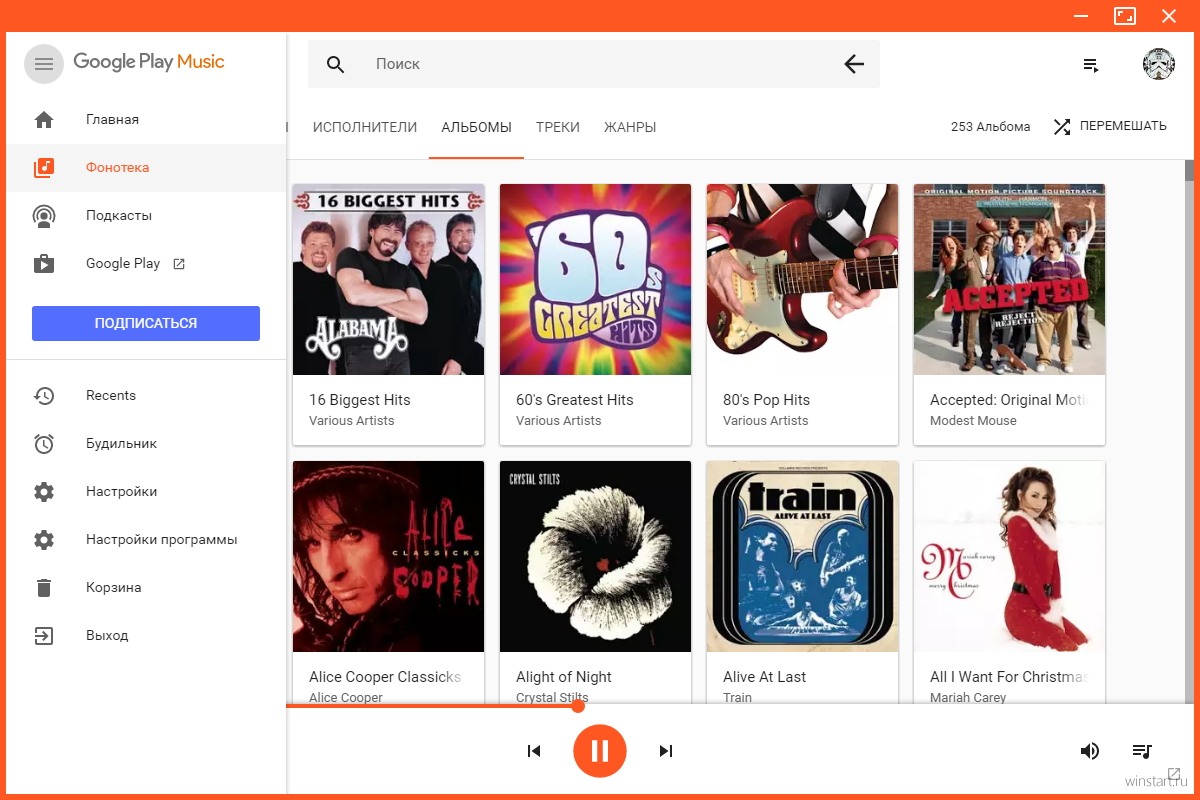Skip to next track
1200x800 pixels.
pos(666,751)
